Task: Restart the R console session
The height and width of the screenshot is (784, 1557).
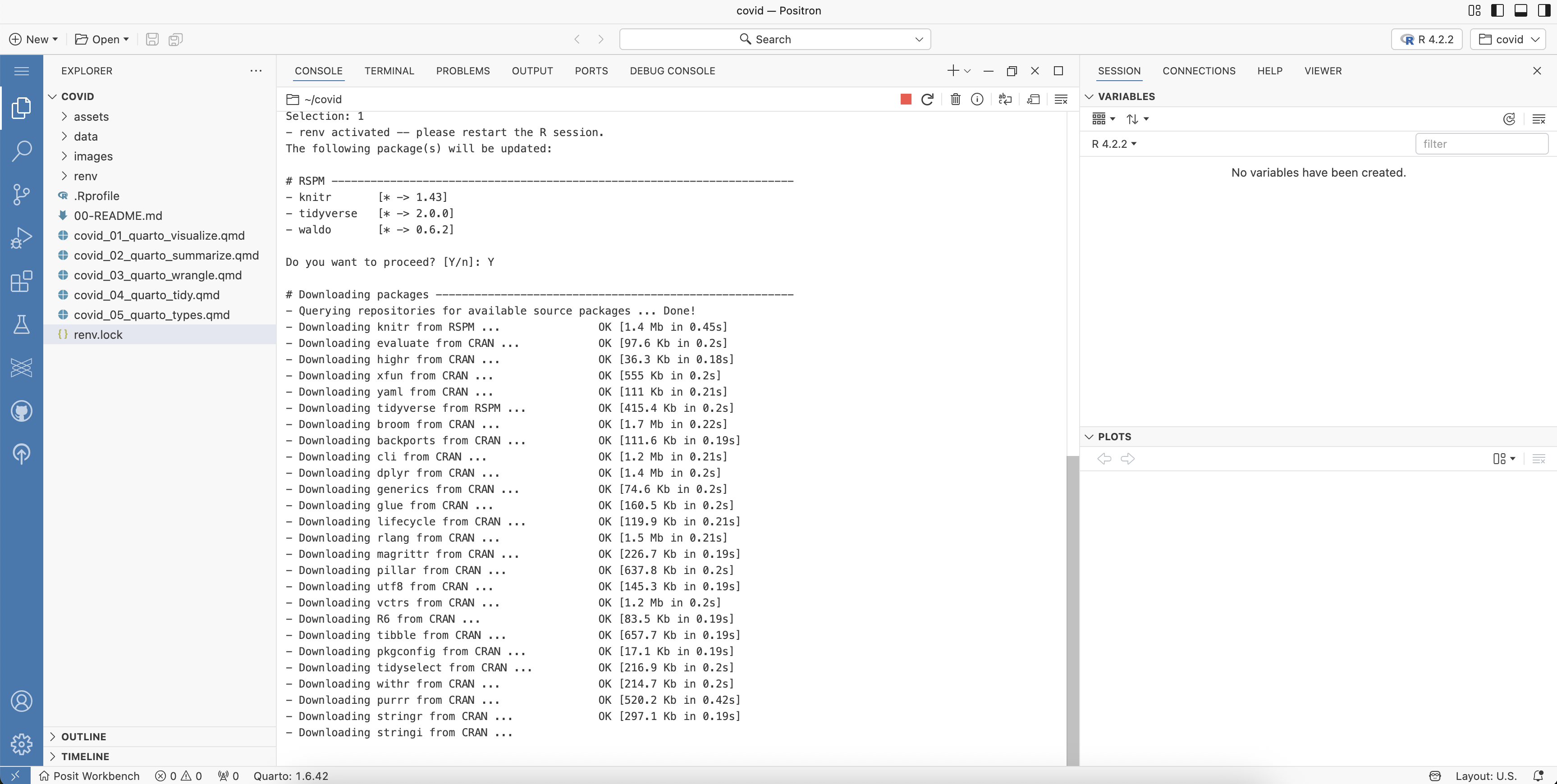Action: tap(927, 99)
